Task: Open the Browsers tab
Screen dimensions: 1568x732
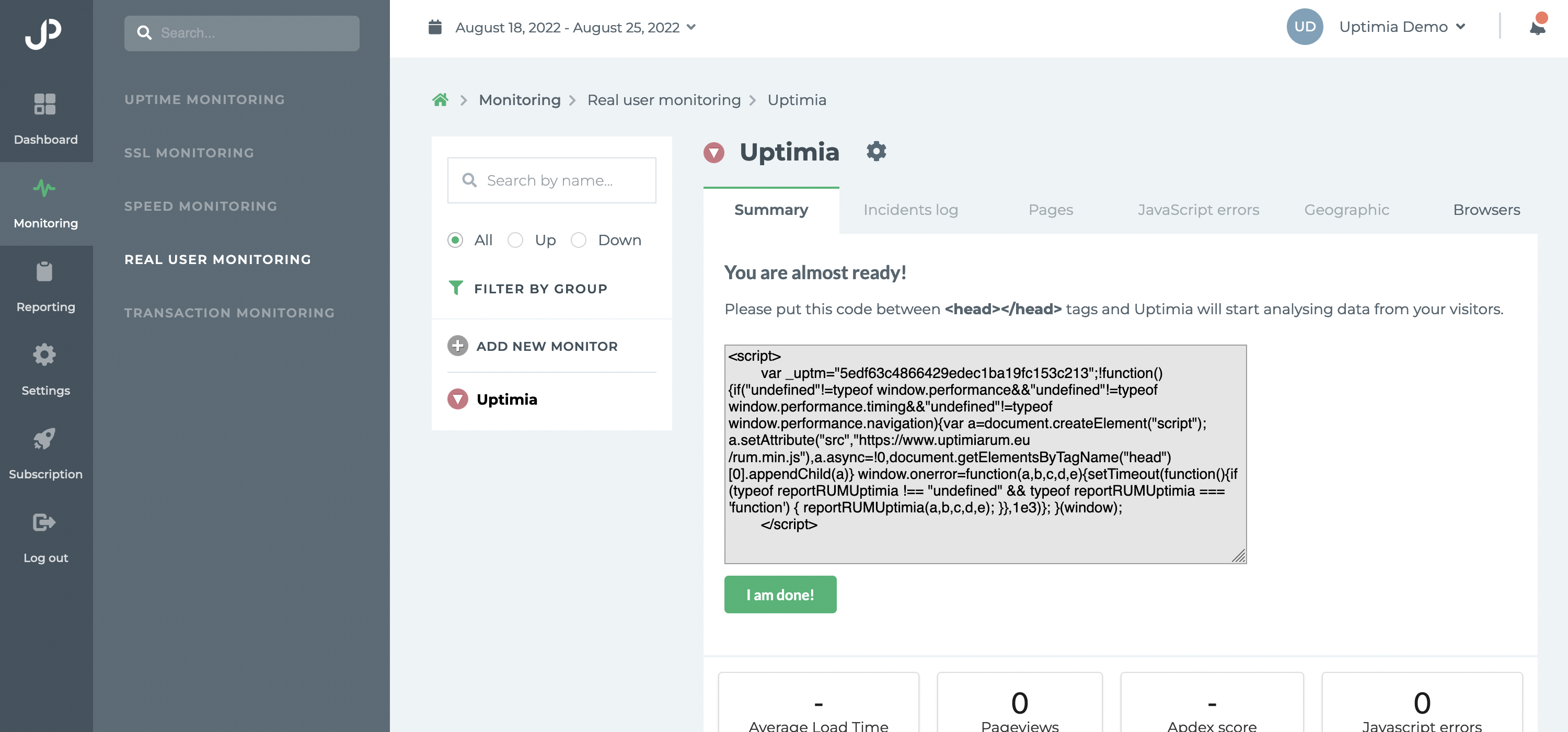Action: 1486,210
